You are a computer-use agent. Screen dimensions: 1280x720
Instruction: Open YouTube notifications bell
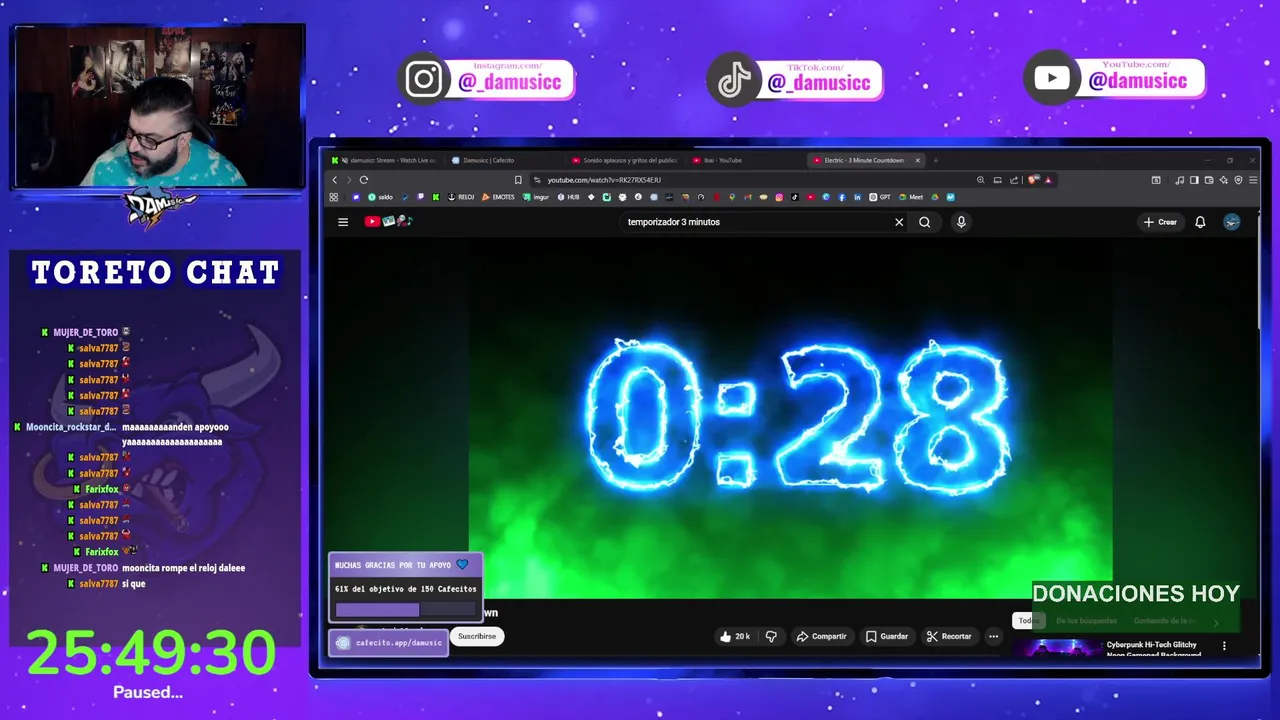pos(1200,222)
